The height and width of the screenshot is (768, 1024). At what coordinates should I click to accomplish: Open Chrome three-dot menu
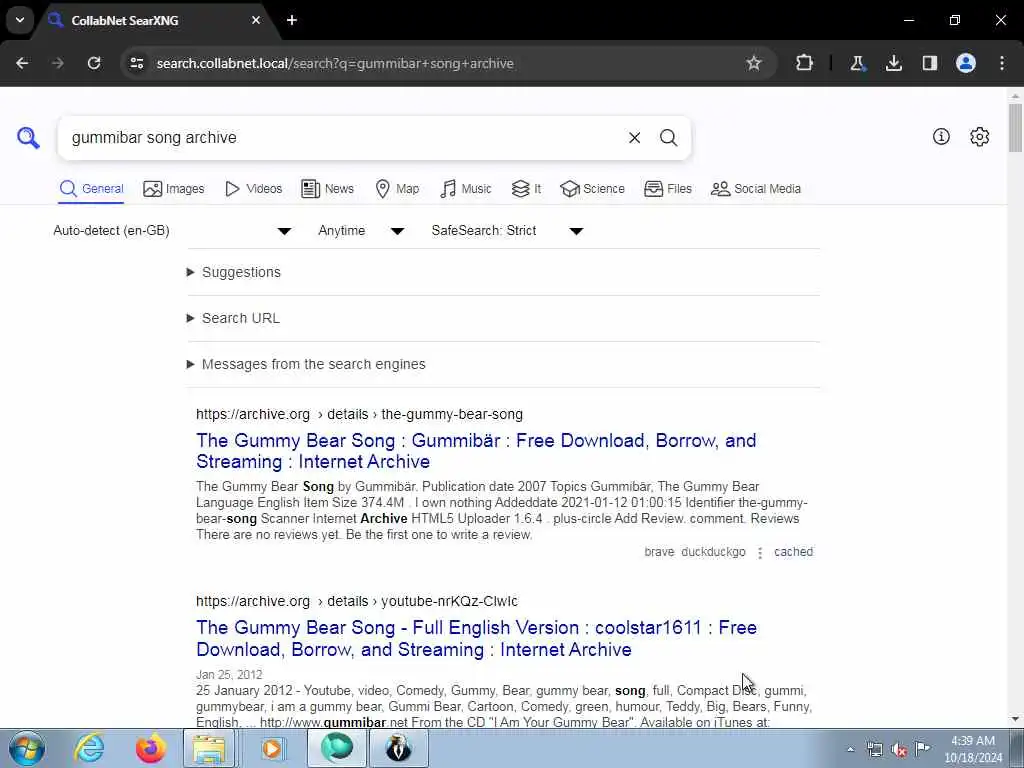point(1002,63)
